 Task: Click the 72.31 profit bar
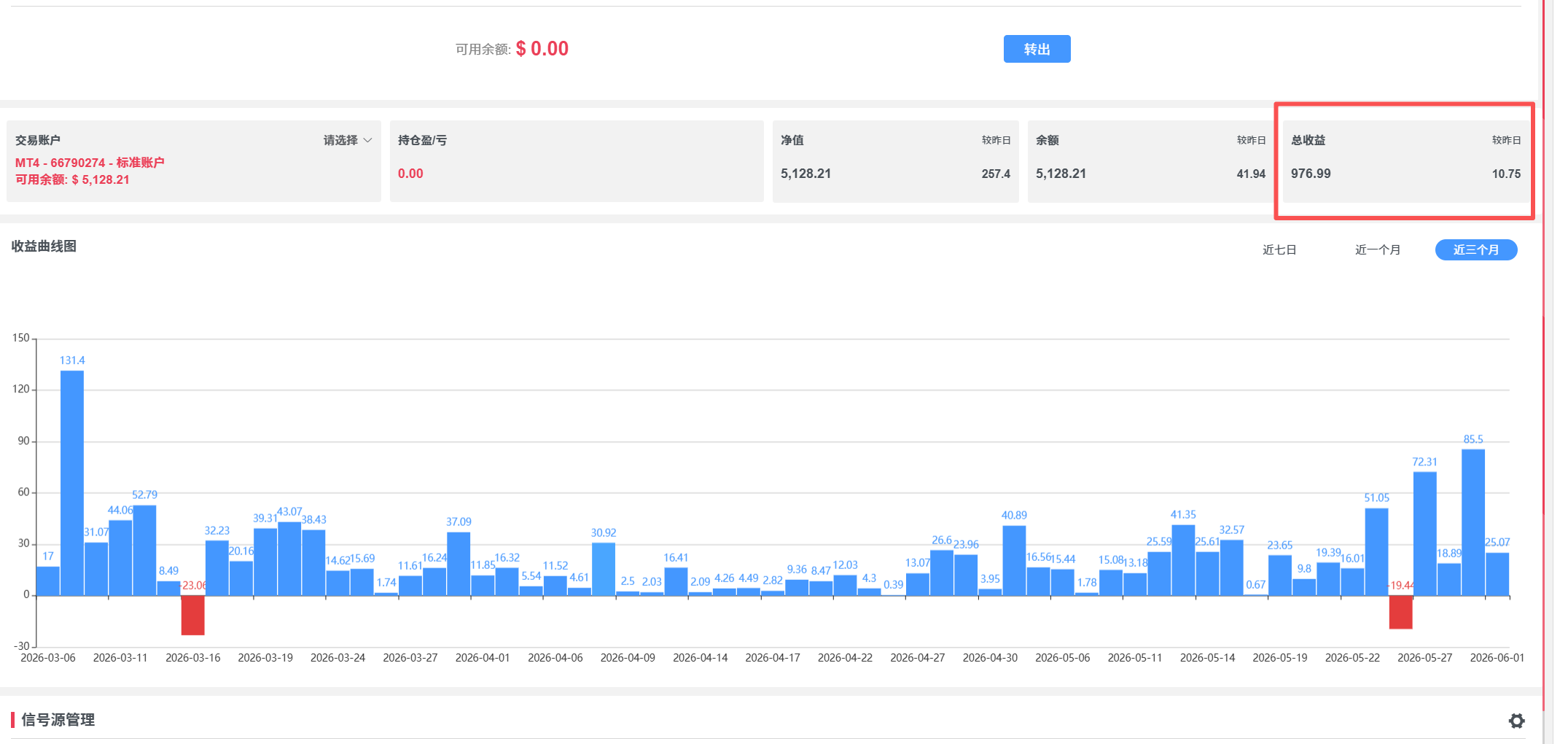pyautogui.click(x=1424, y=534)
